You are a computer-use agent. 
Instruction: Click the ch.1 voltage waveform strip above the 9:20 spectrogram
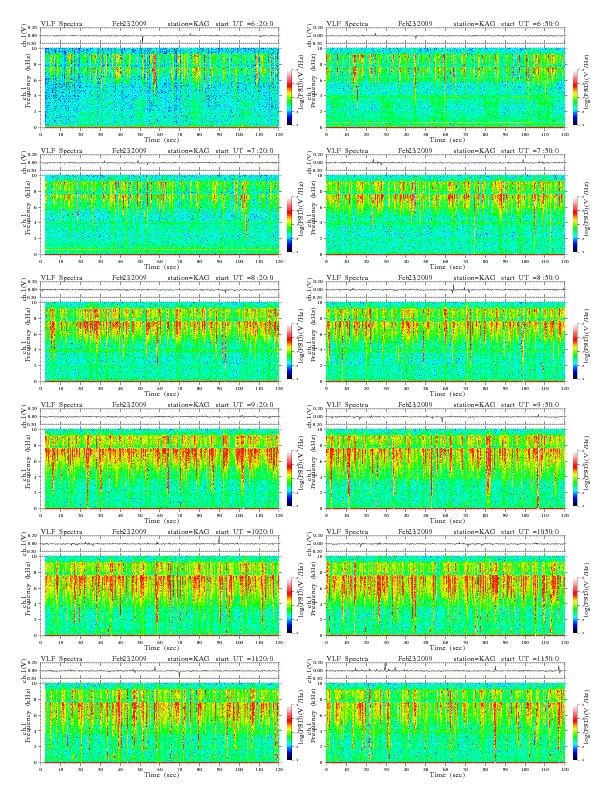[160, 417]
